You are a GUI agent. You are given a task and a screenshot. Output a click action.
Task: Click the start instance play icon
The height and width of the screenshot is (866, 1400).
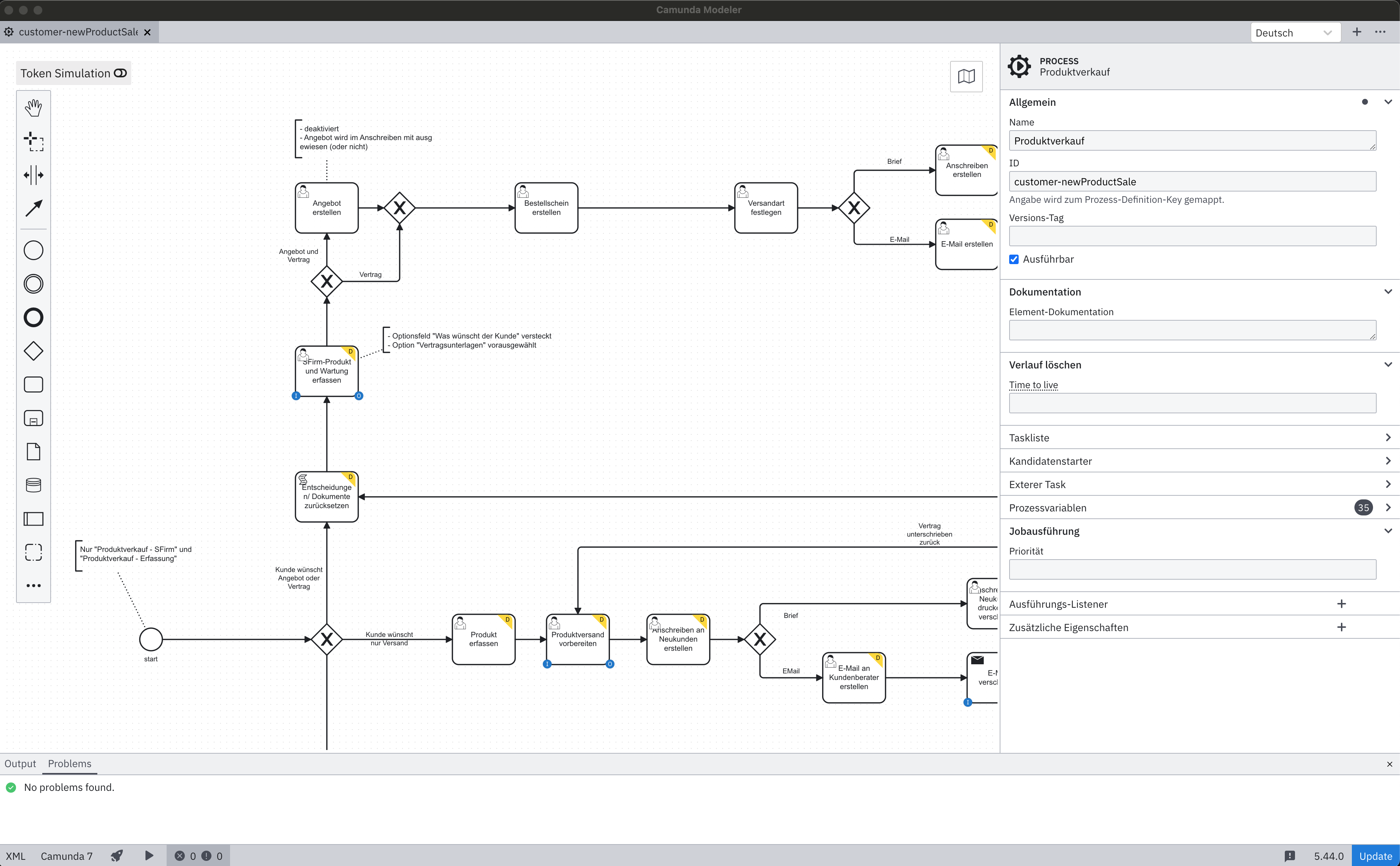pyautogui.click(x=149, y=856)
